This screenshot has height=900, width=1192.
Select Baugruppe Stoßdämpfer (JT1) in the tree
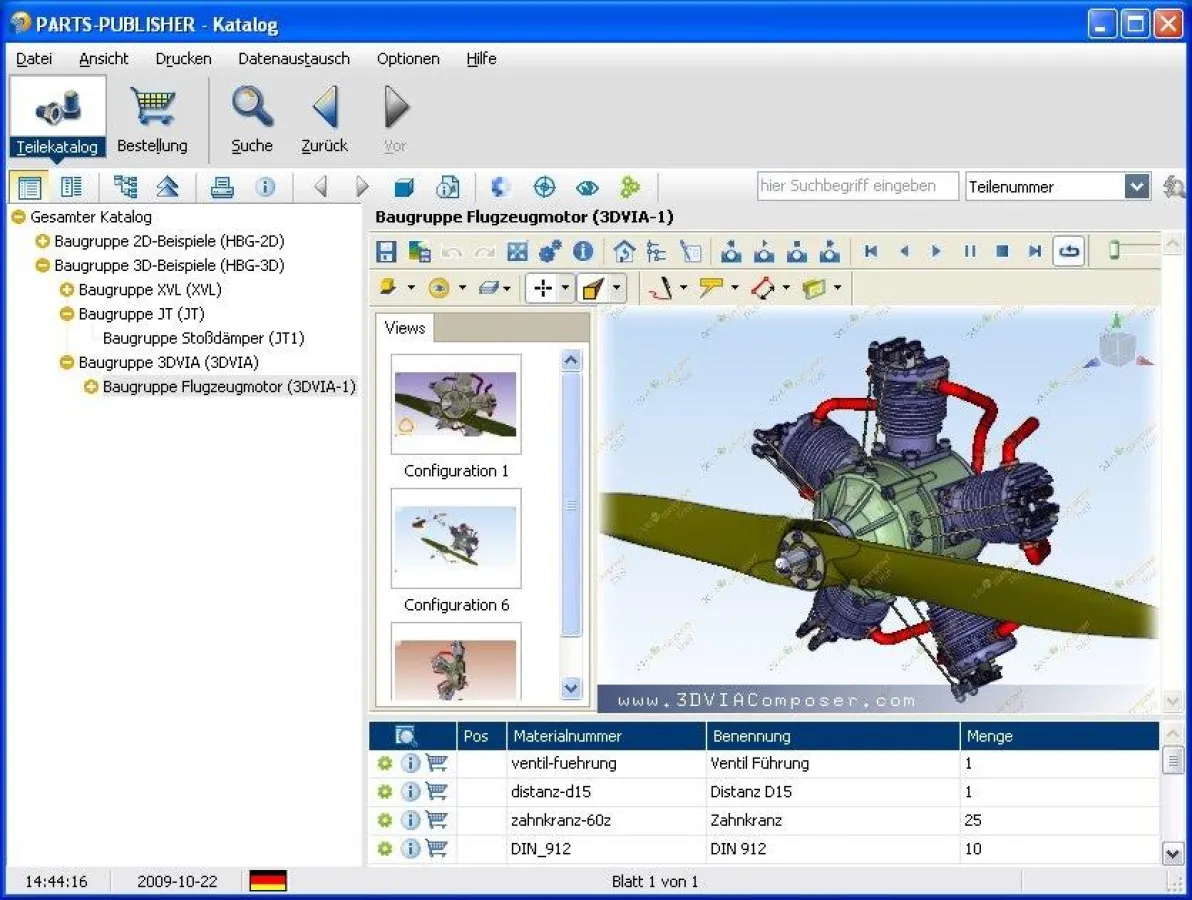[x=201, y=338]
